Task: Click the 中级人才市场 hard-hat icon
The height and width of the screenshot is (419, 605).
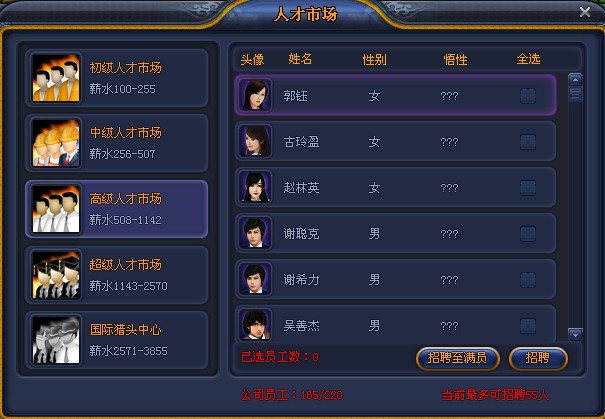Action: tap(56, 143)
